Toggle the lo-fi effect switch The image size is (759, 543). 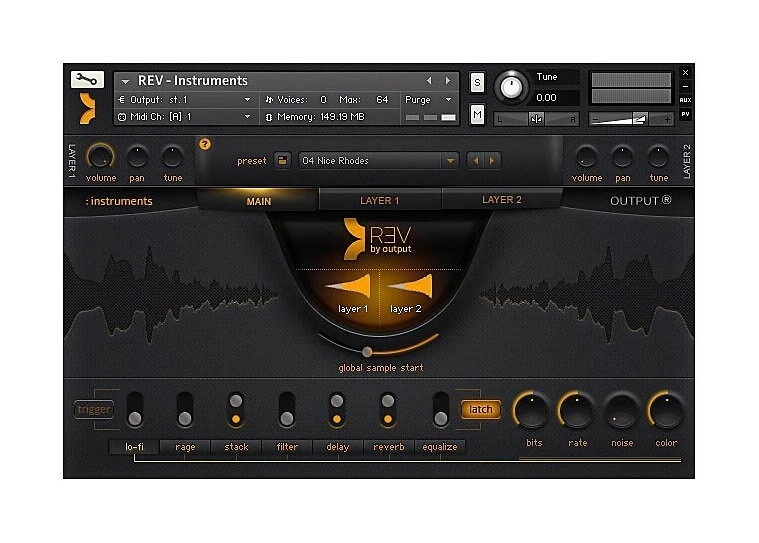coord(135,410)
